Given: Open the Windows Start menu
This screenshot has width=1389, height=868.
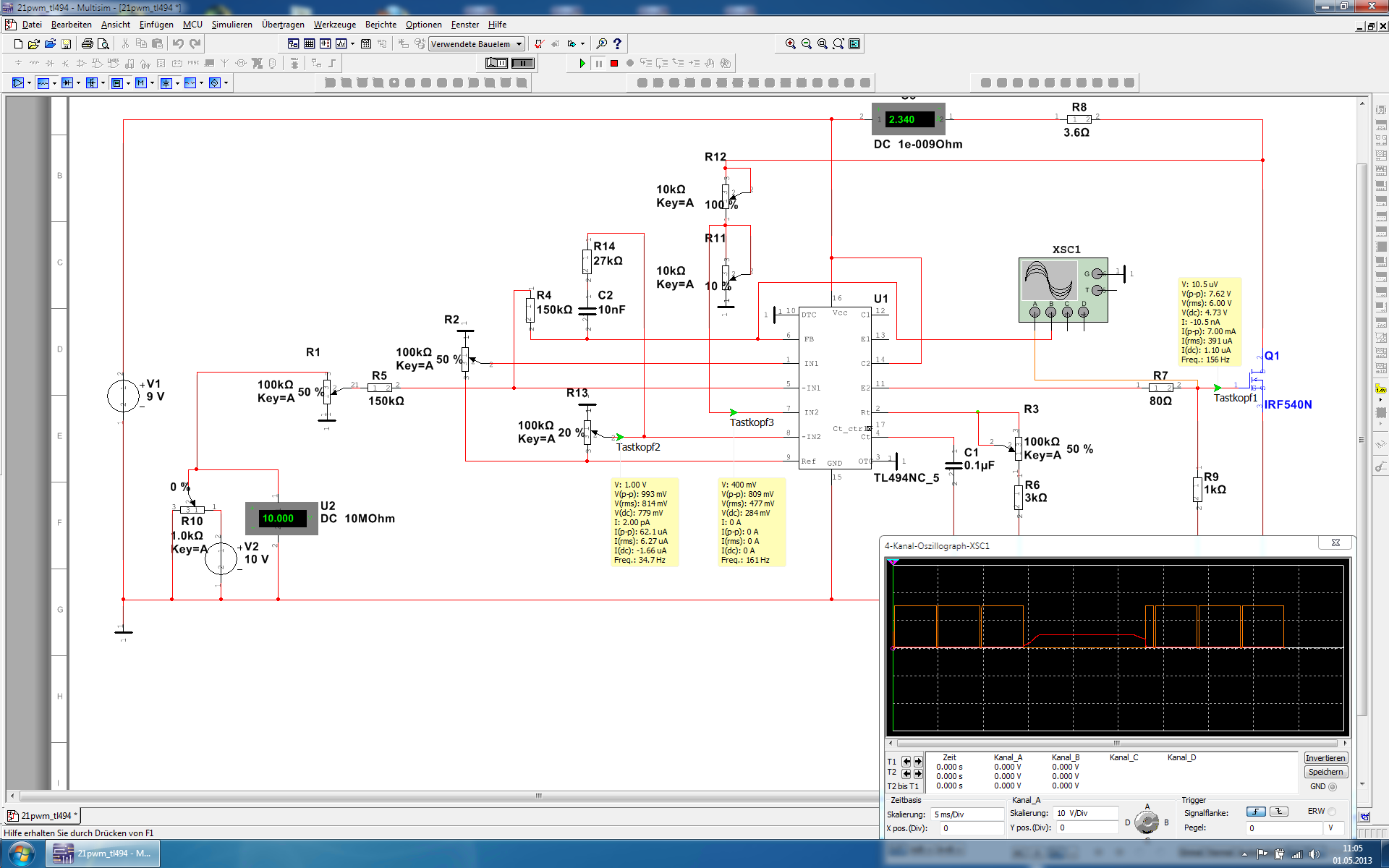Looking at the screenshot, I should (20, 854).
